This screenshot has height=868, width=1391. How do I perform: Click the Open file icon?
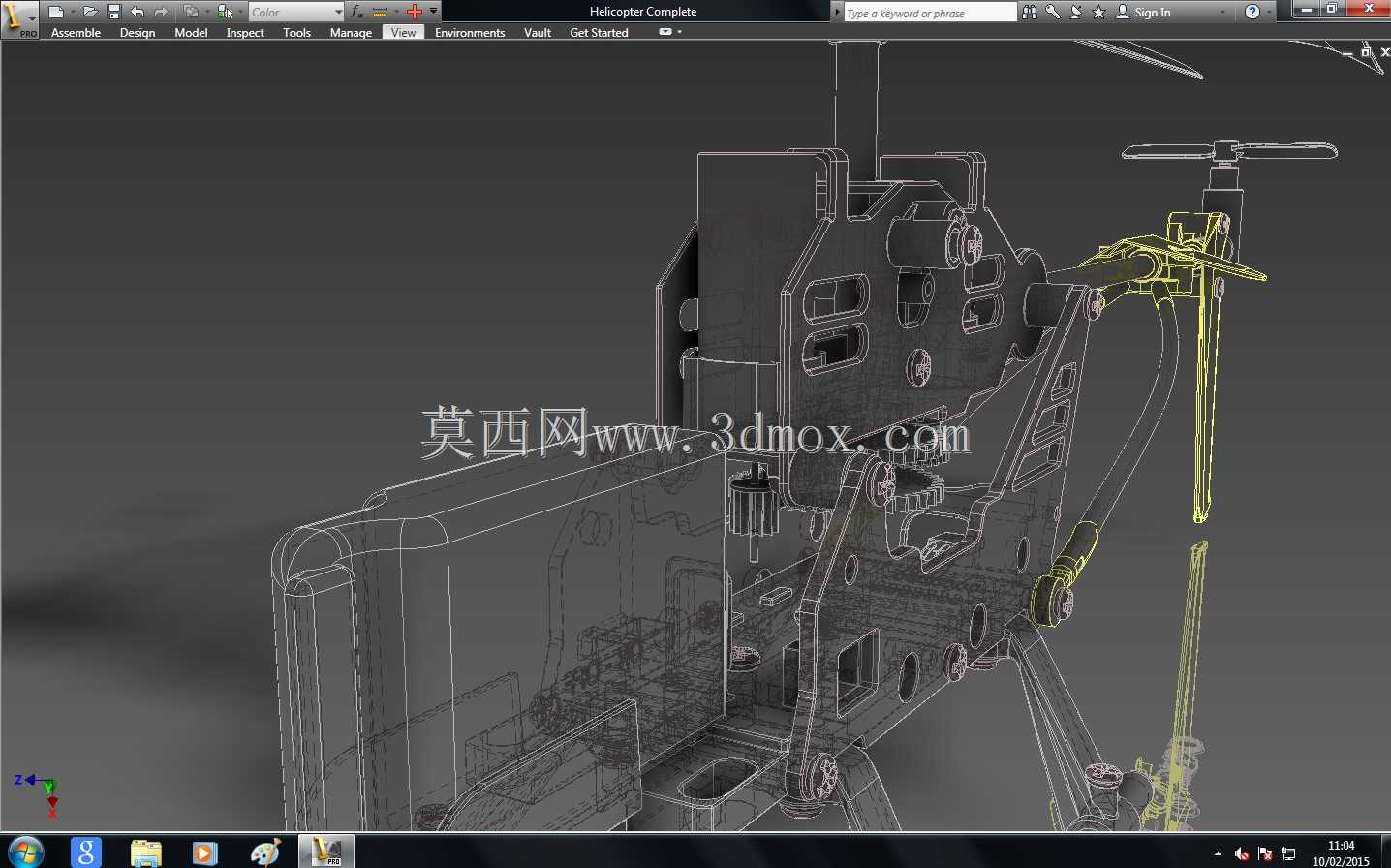click(x=90, y=12)
